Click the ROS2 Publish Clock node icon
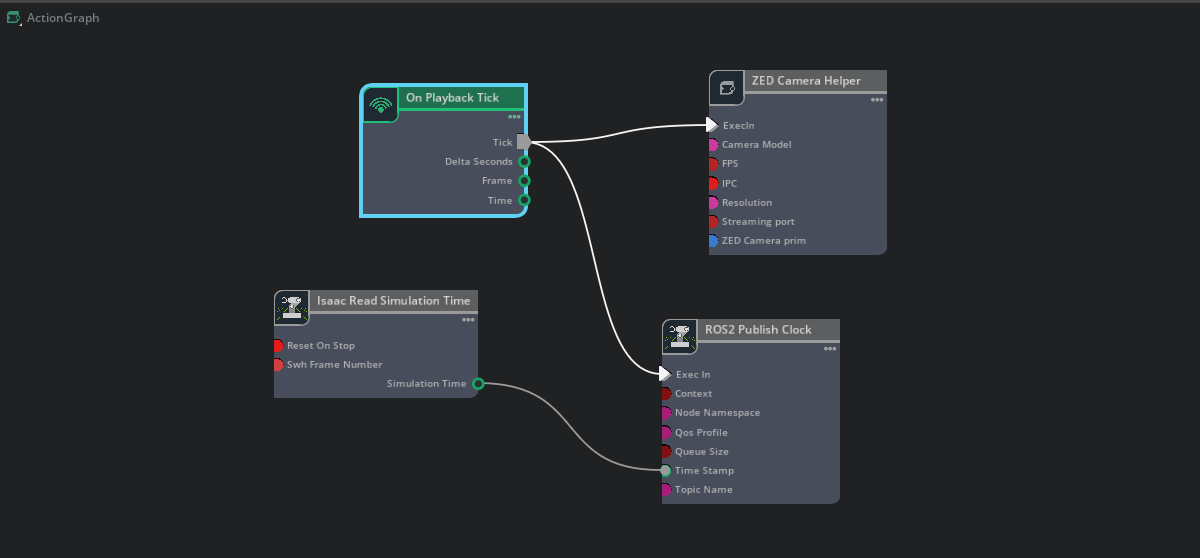Image resolution: width=1200 pixels, height=558 pixels. tap(680, 337)
